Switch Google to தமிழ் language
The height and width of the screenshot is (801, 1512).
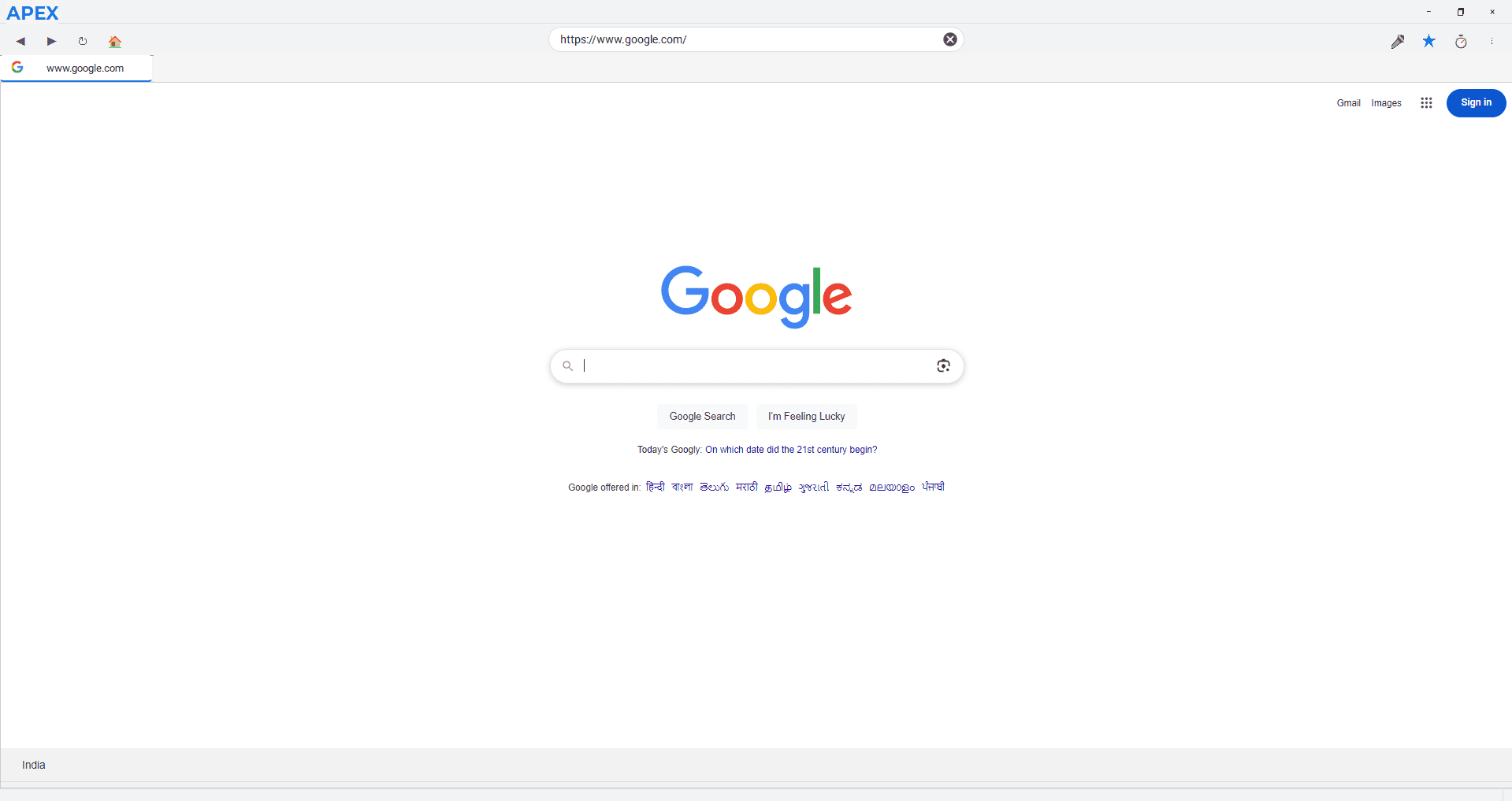(778, 488)
